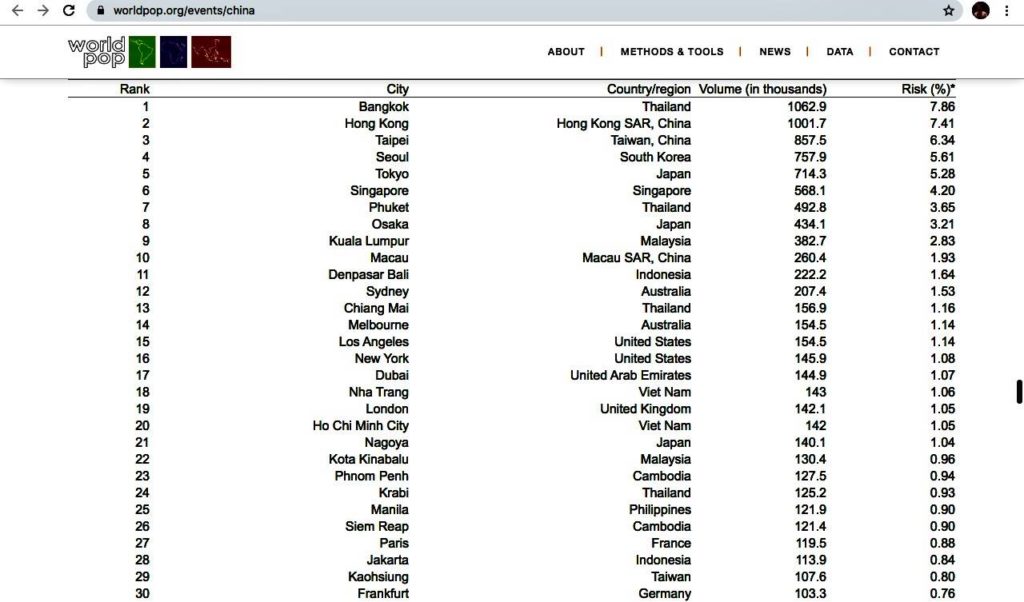Click the Country/region column header
Viewport: 1024px width, 602px height.
(x=648, y=89)
